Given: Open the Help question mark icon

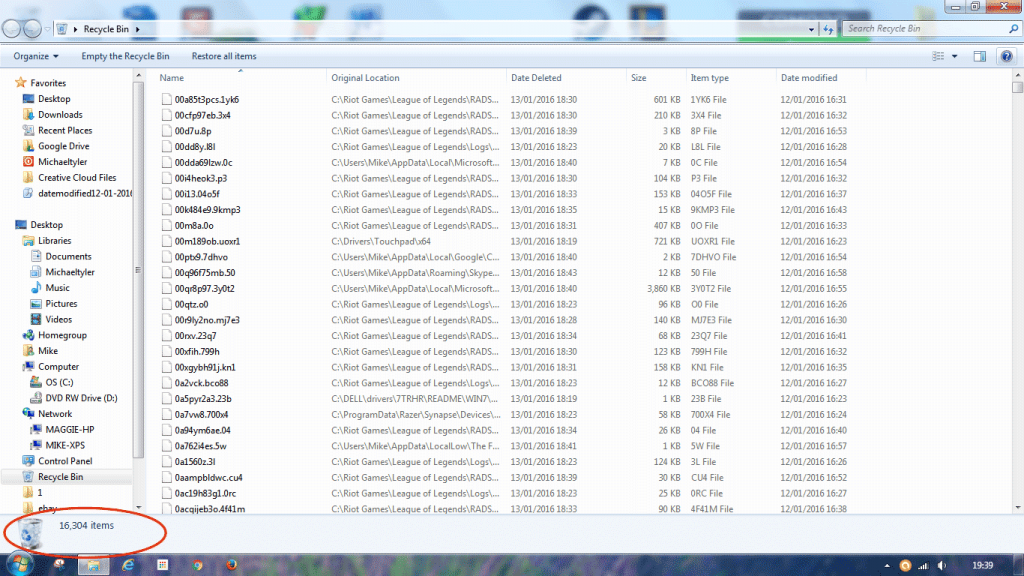Looking at the screenshot, I should (x=1006, y=57).
